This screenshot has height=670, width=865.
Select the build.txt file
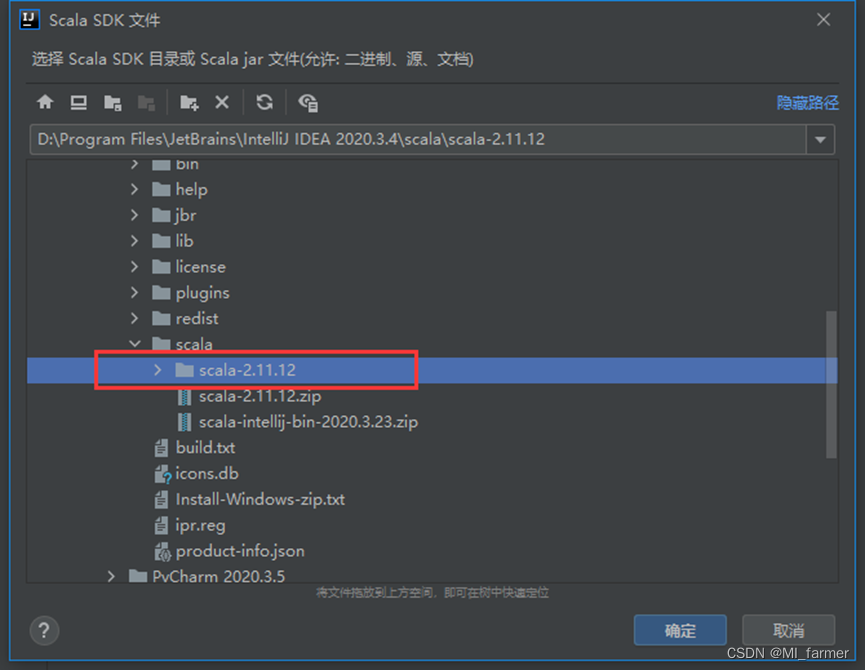207,447
